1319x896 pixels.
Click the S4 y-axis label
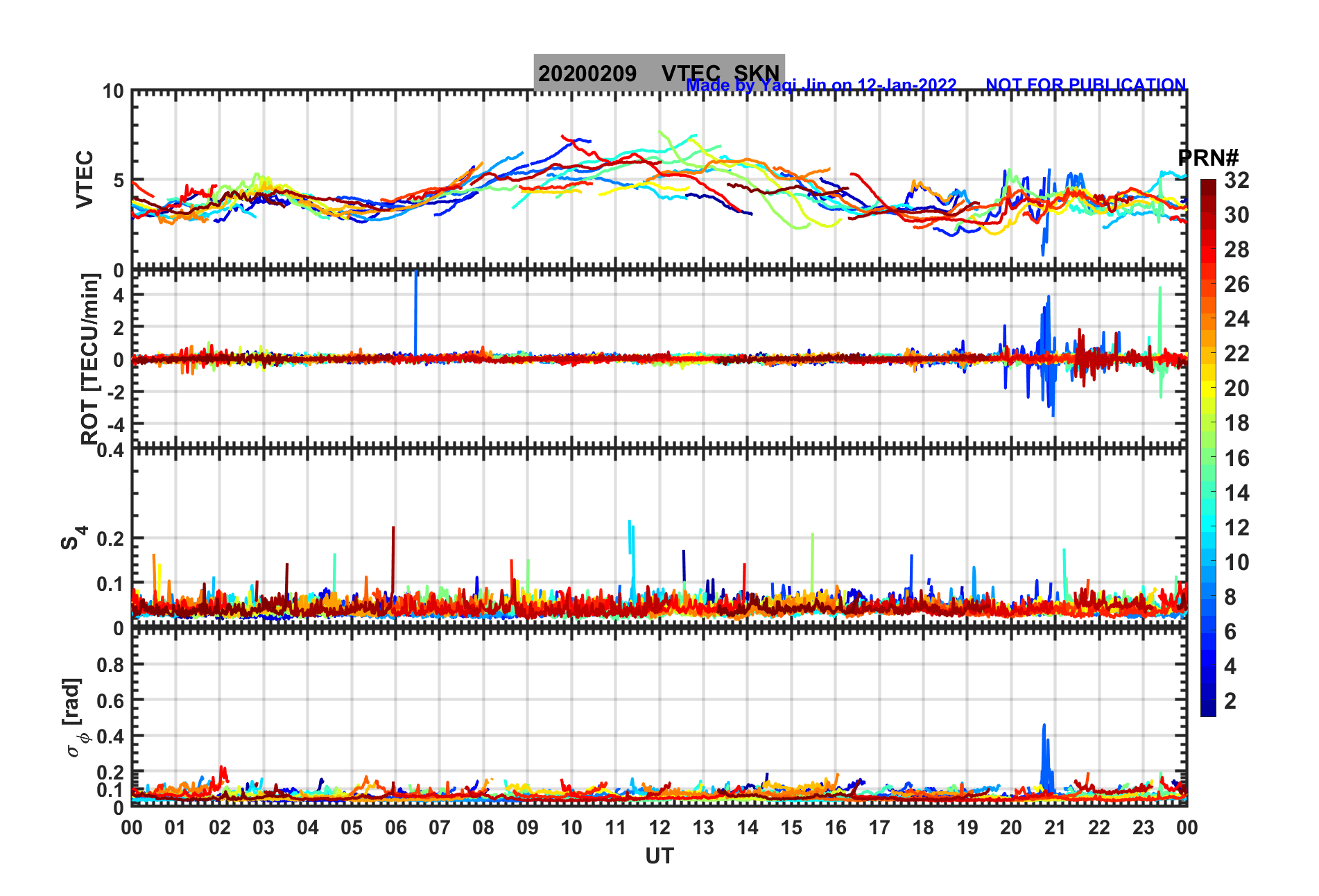pyautogui.click(x=74, y=537)
